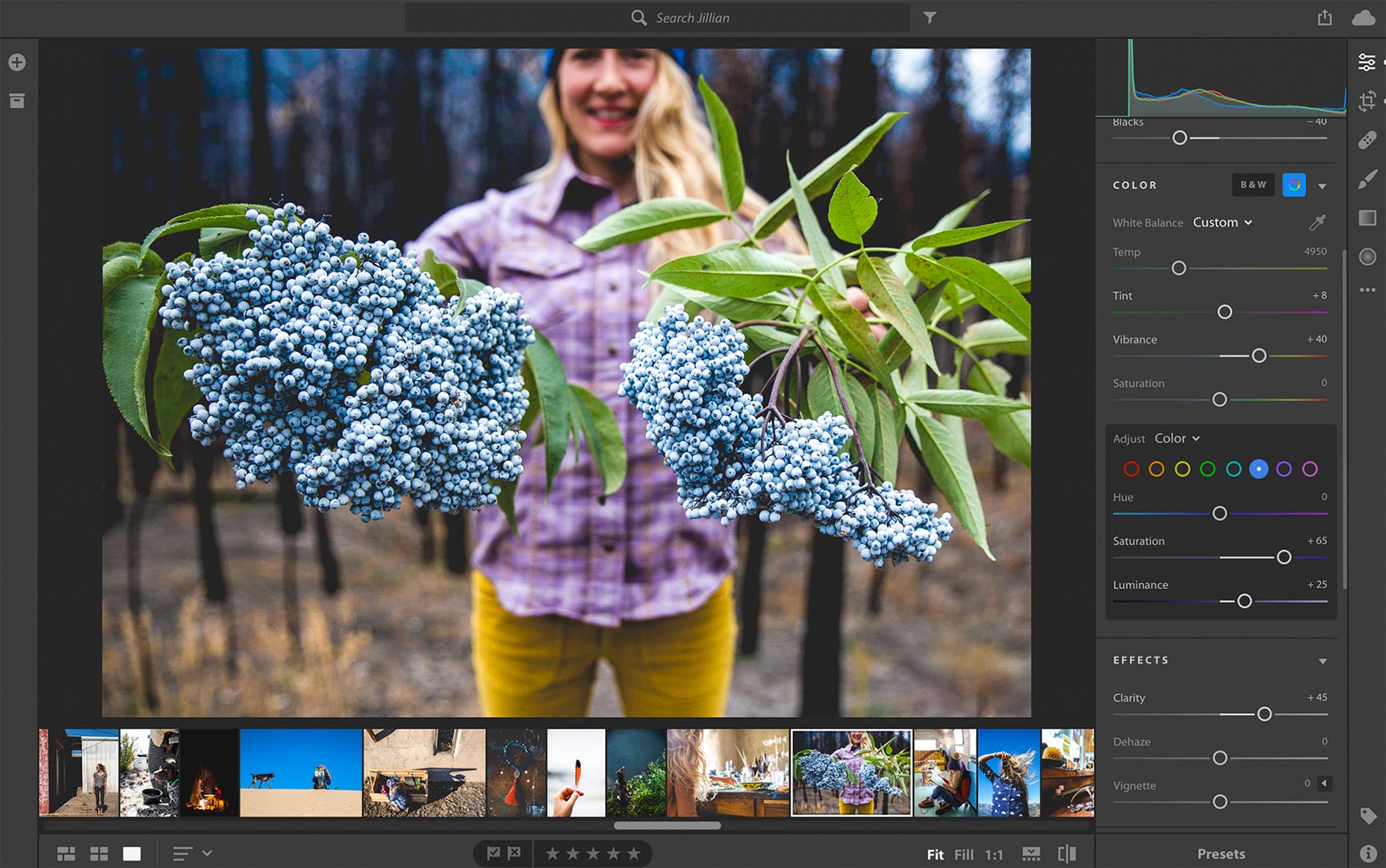
Task: Open the sort order dropdown
Action: point(192,853)
